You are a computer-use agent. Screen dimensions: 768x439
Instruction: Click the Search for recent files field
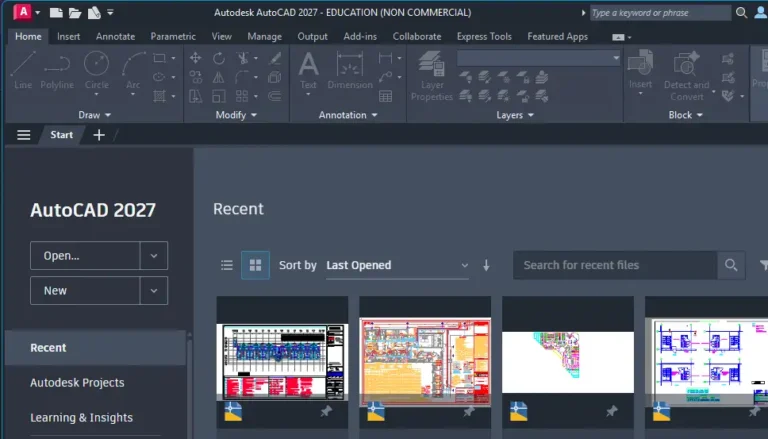point(616,265)
